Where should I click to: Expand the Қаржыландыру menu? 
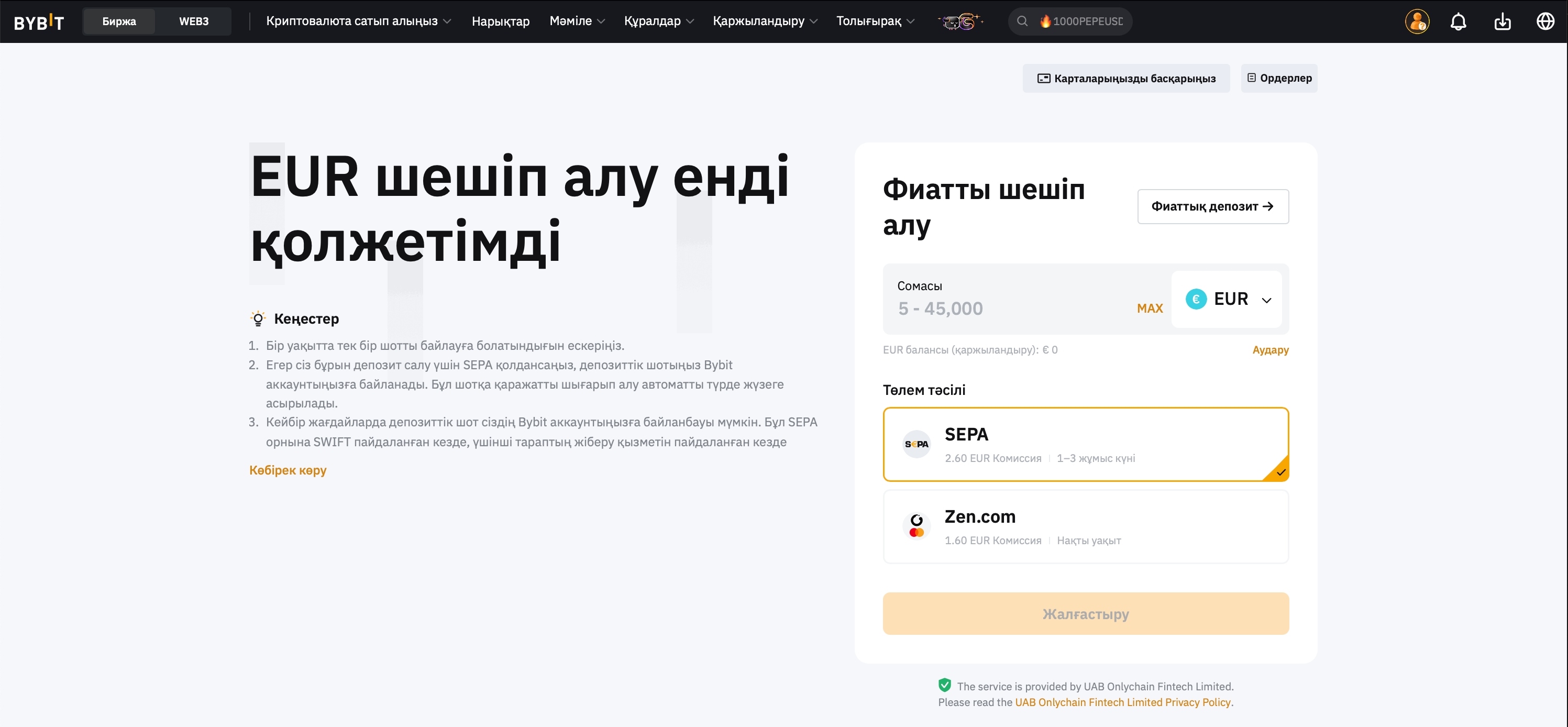[765, 21]
